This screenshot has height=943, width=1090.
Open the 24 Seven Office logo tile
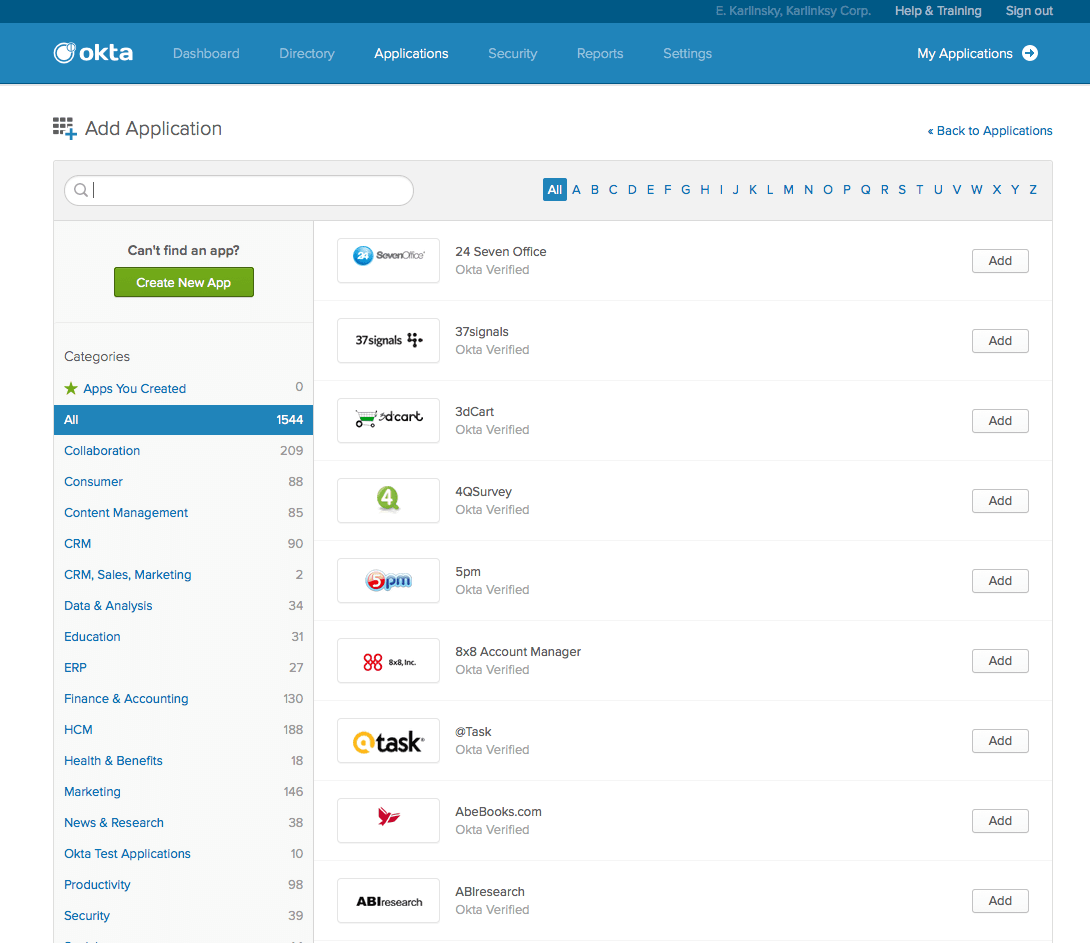click(x=389, y=261)
